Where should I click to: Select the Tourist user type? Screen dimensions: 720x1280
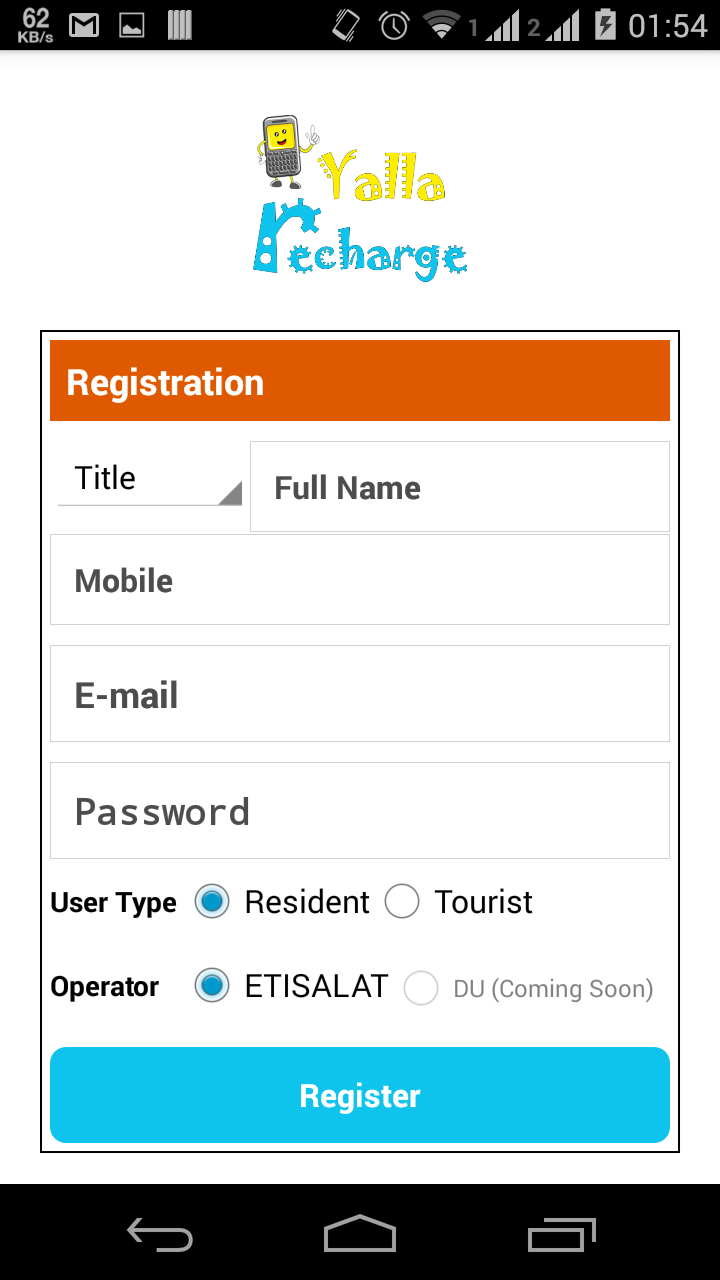pyautogui.click(x=402, y=902)
